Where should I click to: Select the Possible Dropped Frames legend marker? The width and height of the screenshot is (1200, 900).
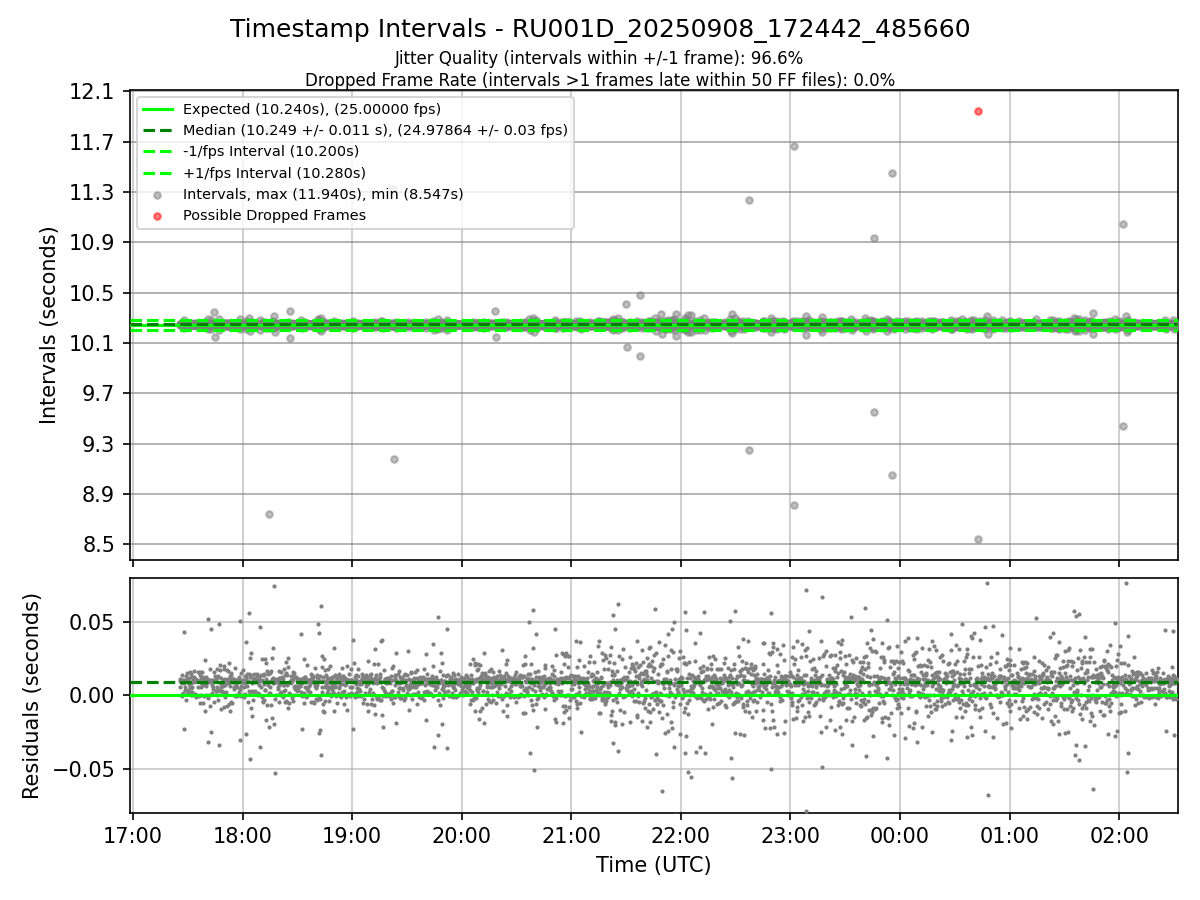(x=158, y=215)
